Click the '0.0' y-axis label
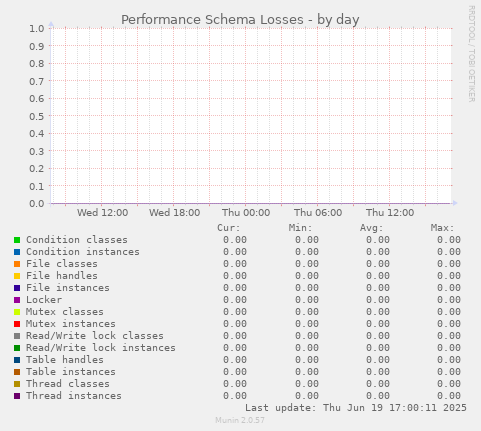Screen dimensions: 481x431 pyautogui.click(x=37, y=203)
